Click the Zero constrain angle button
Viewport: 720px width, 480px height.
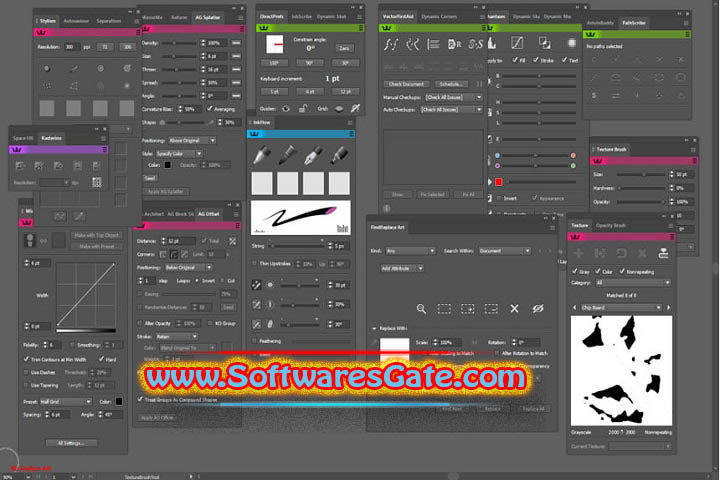coord(344,48)
